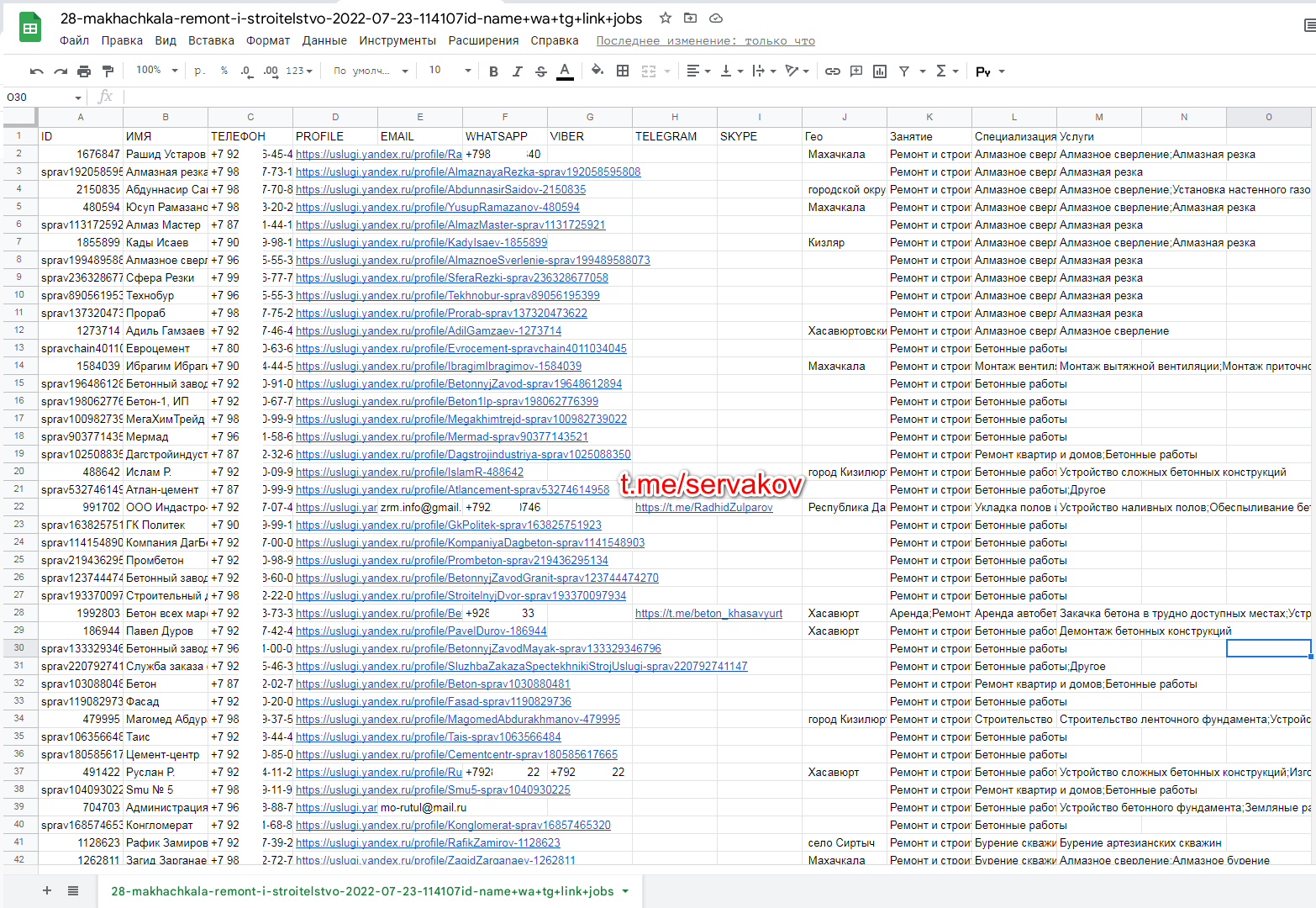Click the TELEGRAM header cell
Image resolution: width=1316 pixels, height=908 pixels.
675,136
